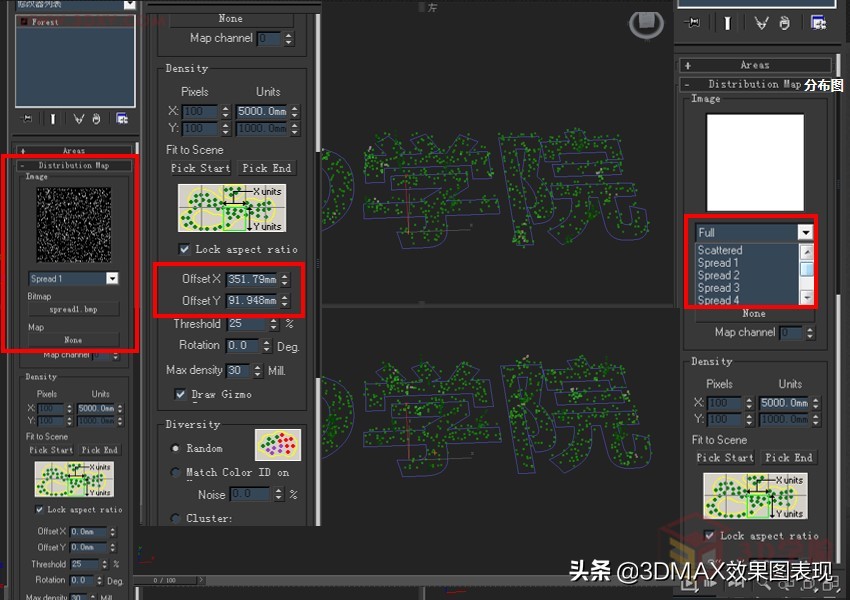Pin the modifier stack
Viewport: 850px width, 600px height.
click(27, 119)
